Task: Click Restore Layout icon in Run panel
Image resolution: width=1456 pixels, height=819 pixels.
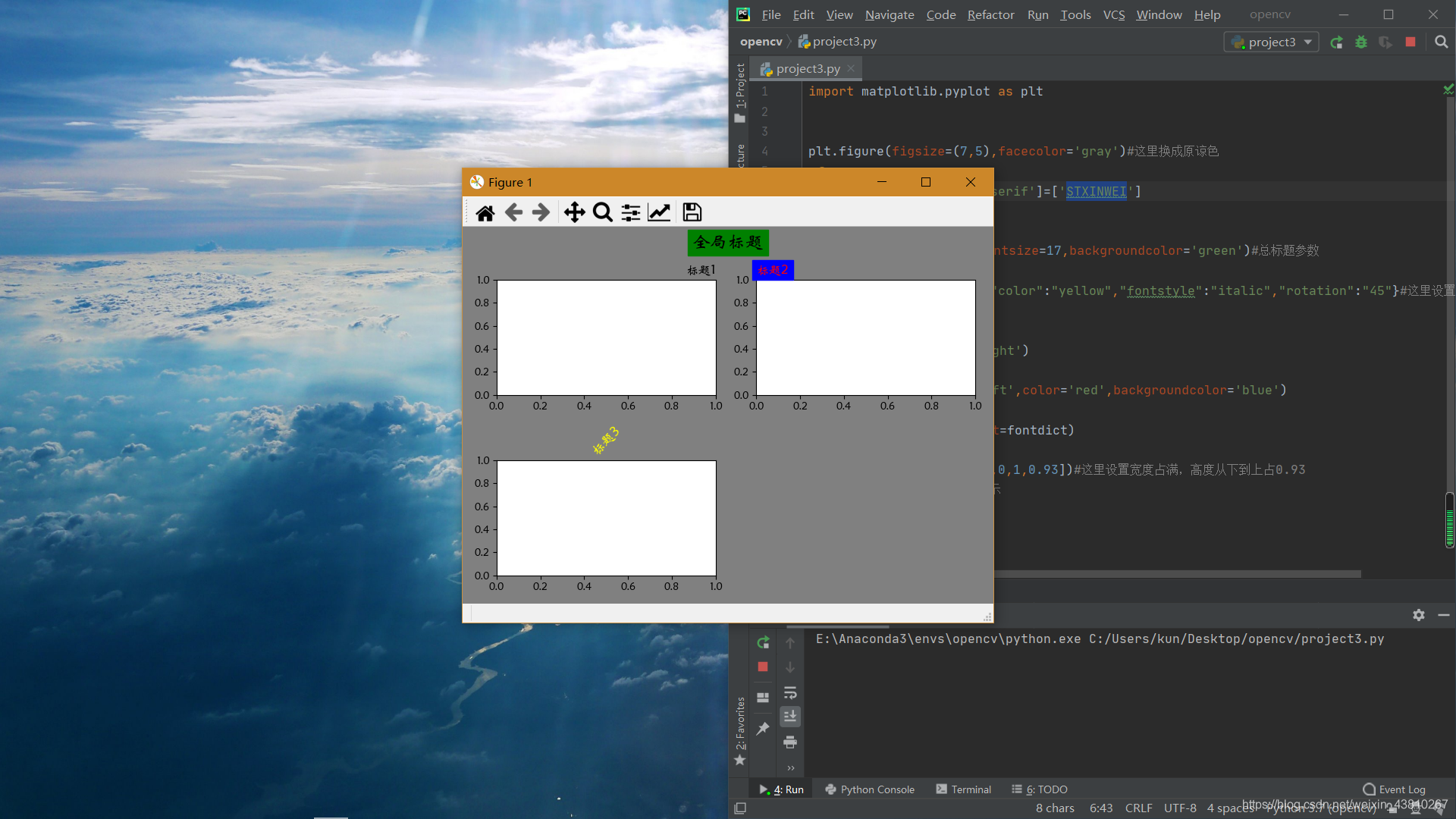Action: [763, 697]
